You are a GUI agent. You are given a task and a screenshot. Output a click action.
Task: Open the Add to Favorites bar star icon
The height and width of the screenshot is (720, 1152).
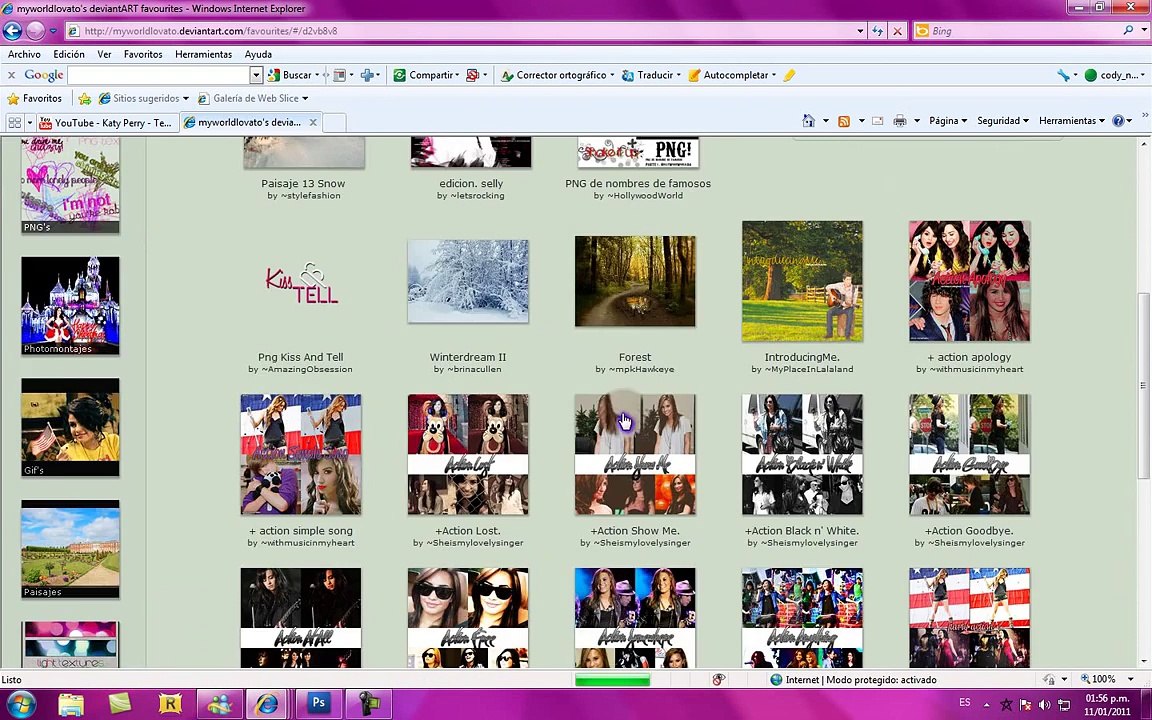click(x=85, y=98)
